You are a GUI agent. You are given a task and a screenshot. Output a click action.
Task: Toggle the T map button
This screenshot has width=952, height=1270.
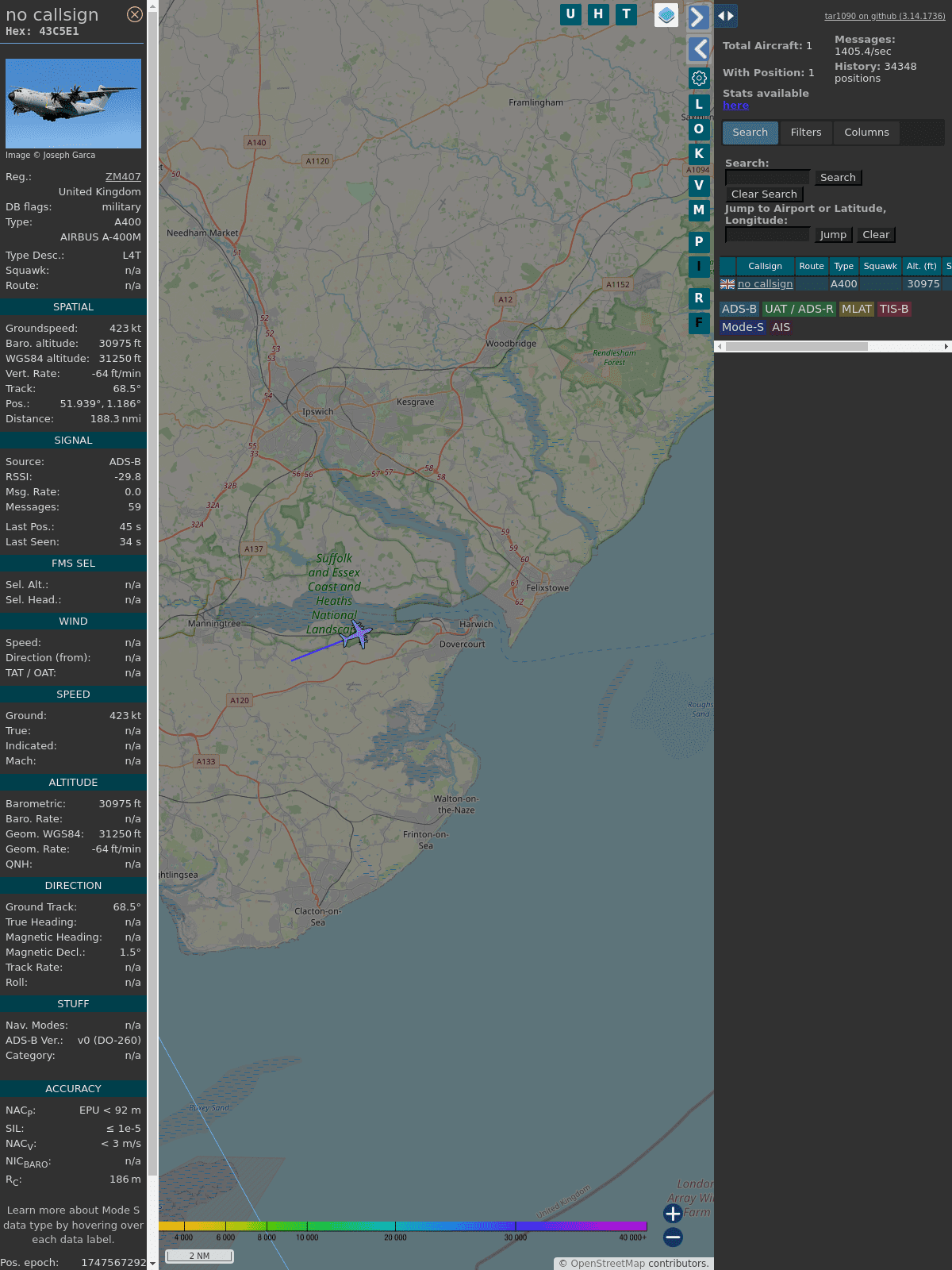(x=626, y=14)
